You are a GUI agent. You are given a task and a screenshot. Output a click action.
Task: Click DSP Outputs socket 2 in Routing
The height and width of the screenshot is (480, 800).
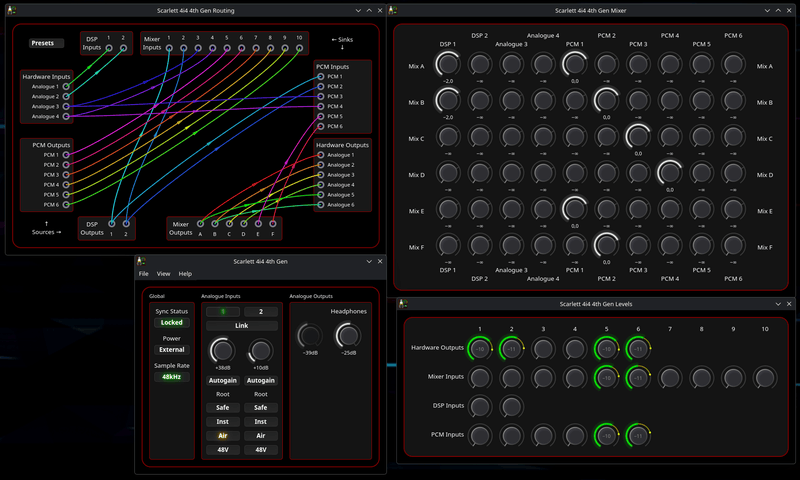(126, 223)
